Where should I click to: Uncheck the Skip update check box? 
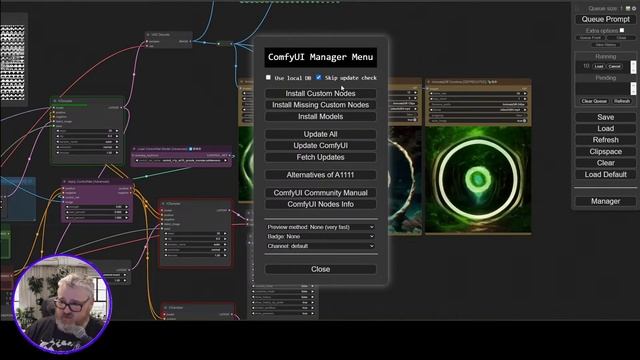coord(318,77)
